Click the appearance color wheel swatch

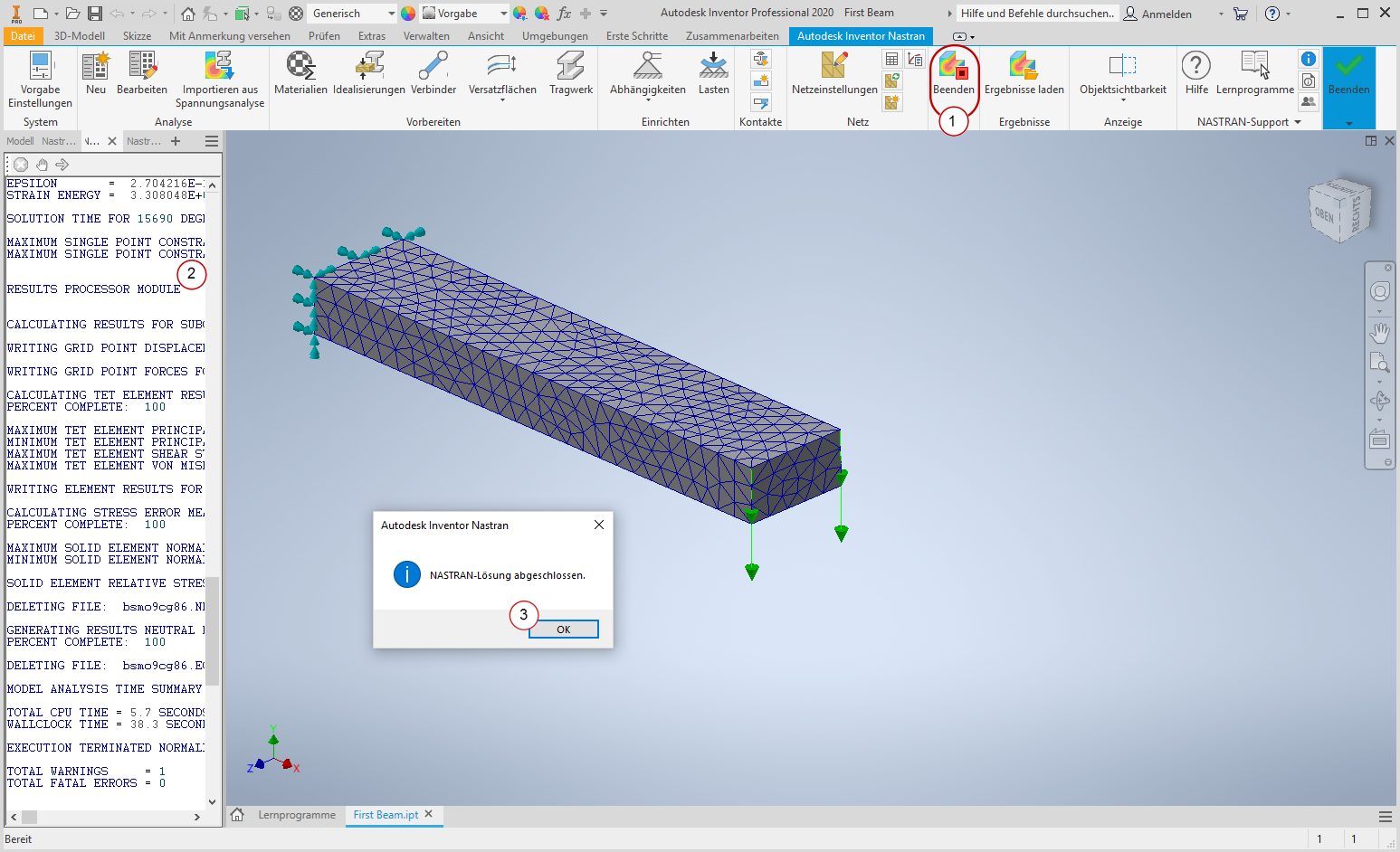point(408,14)
